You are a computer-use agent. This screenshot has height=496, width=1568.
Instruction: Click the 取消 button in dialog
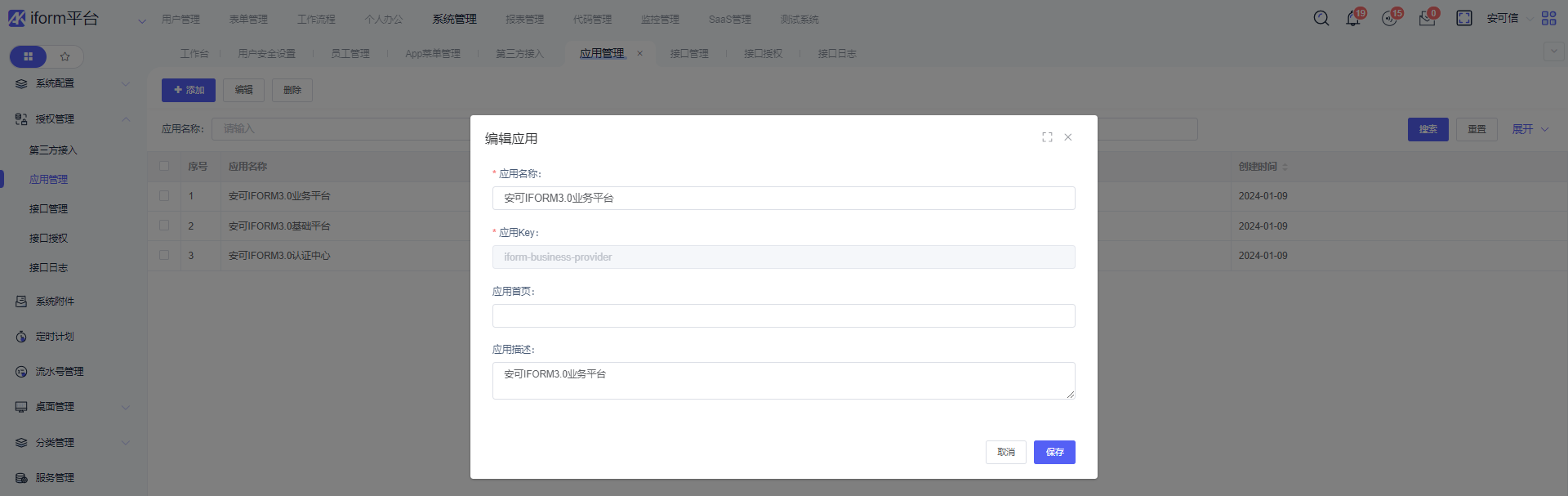[x=1005, y=452]
